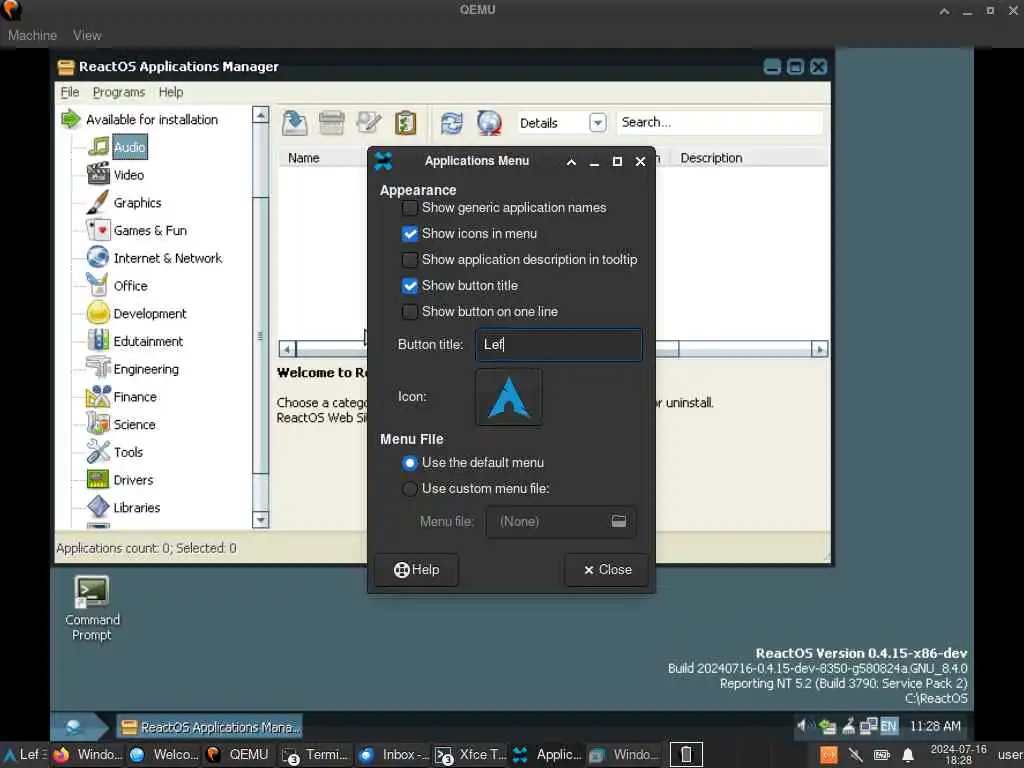Enable Show button on one line
This screenshot has width=1024, height=768.
coord(410,312)
